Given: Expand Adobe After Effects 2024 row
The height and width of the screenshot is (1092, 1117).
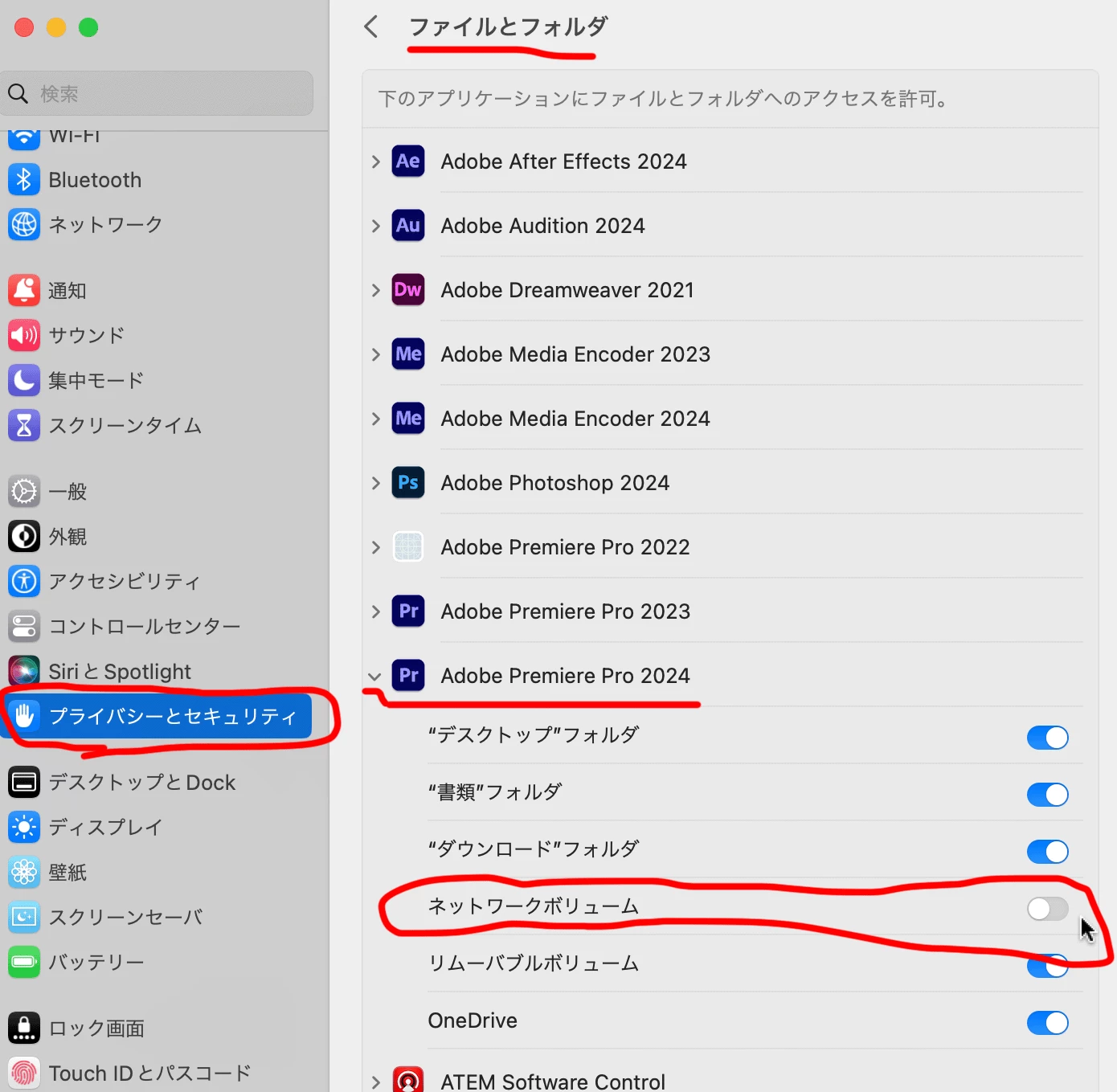Looking at the screenshot, I should [x=375, y=162].
